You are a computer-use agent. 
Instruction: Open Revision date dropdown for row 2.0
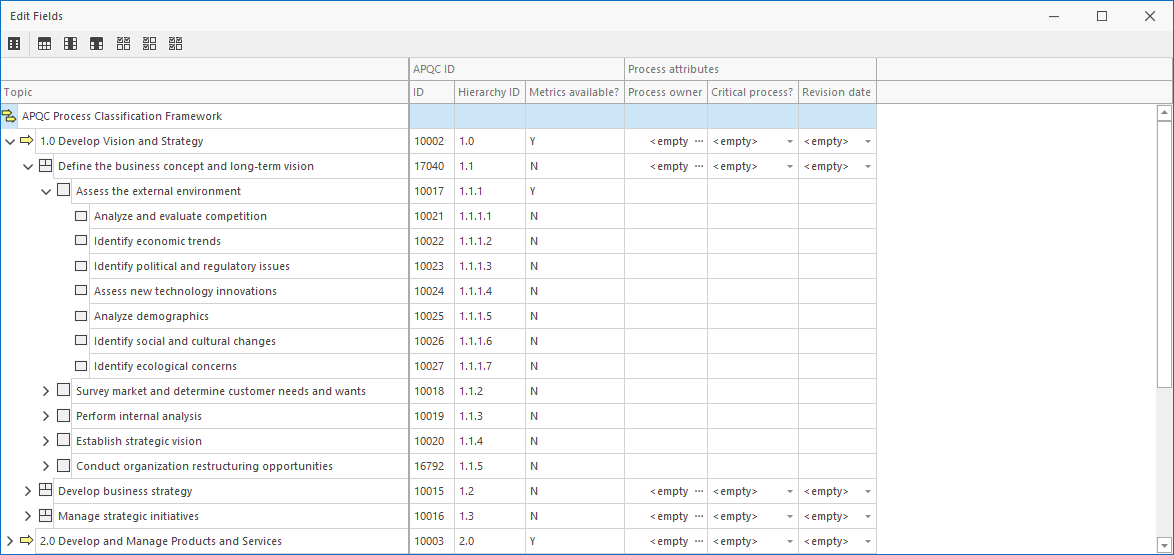[867, 541]
